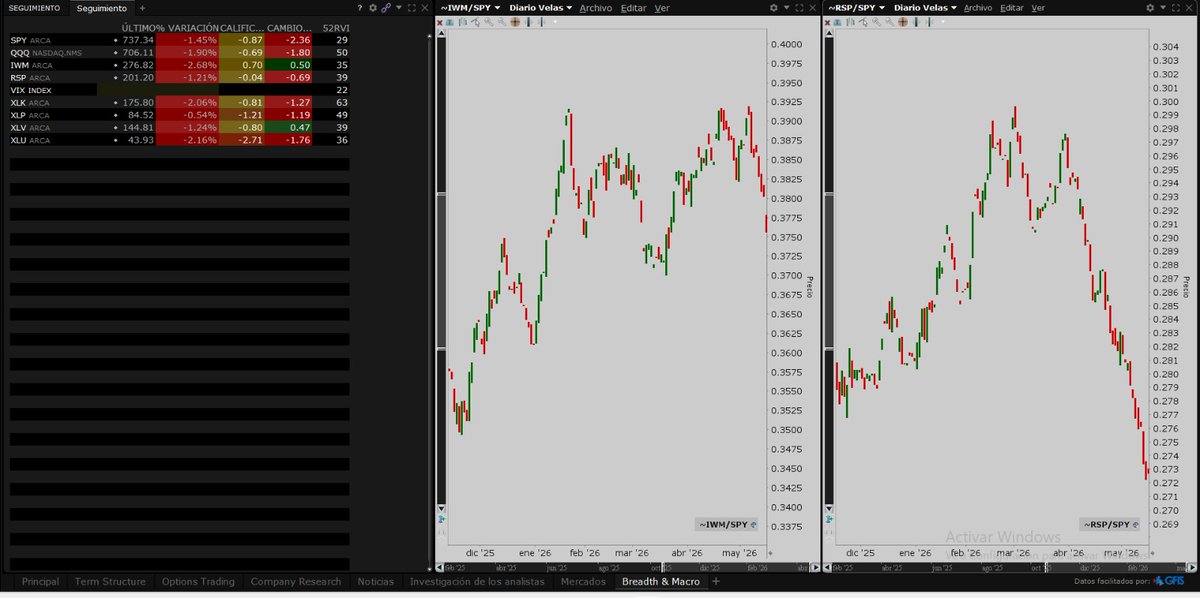
Task: Toggle crosshair tool in IWM/SPY chart toolbar
Action: click(515, 21)
